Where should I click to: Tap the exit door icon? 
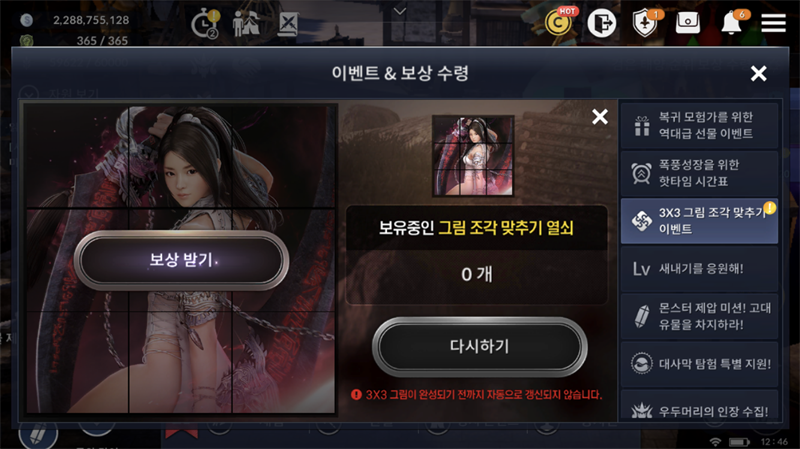click(602, 23)
